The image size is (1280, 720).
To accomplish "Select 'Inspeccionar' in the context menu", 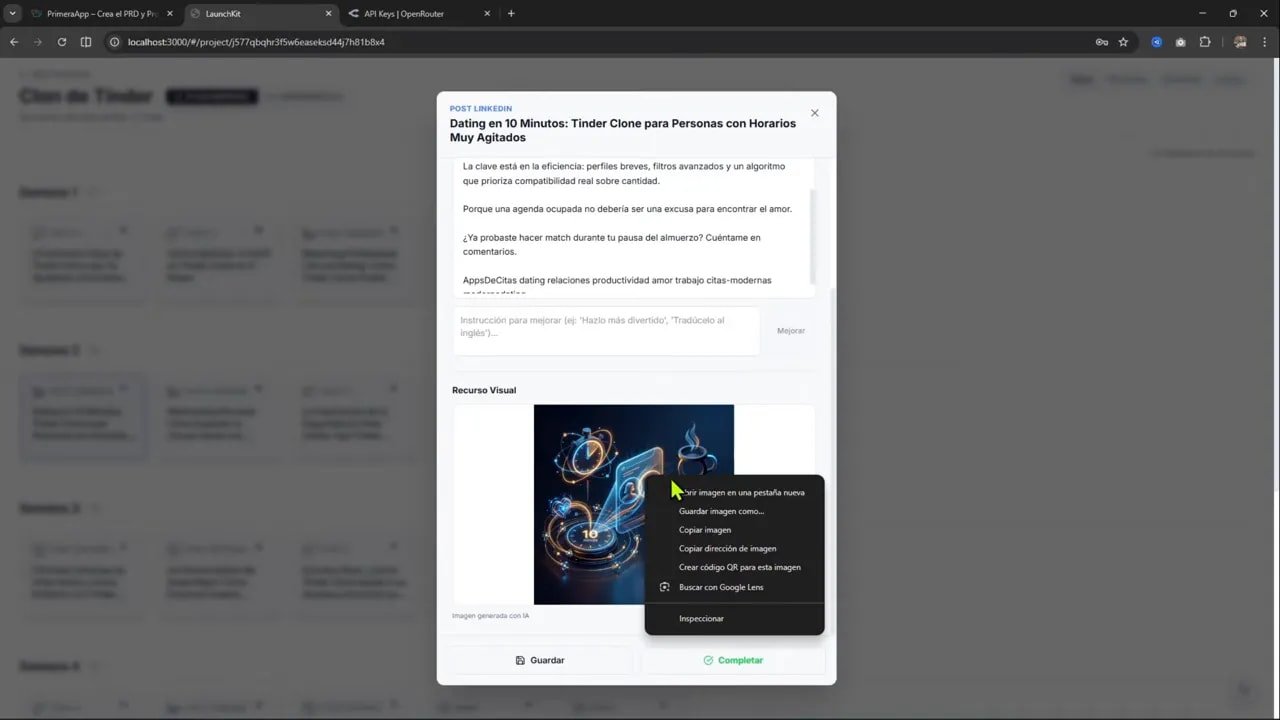I will point(701,618).
